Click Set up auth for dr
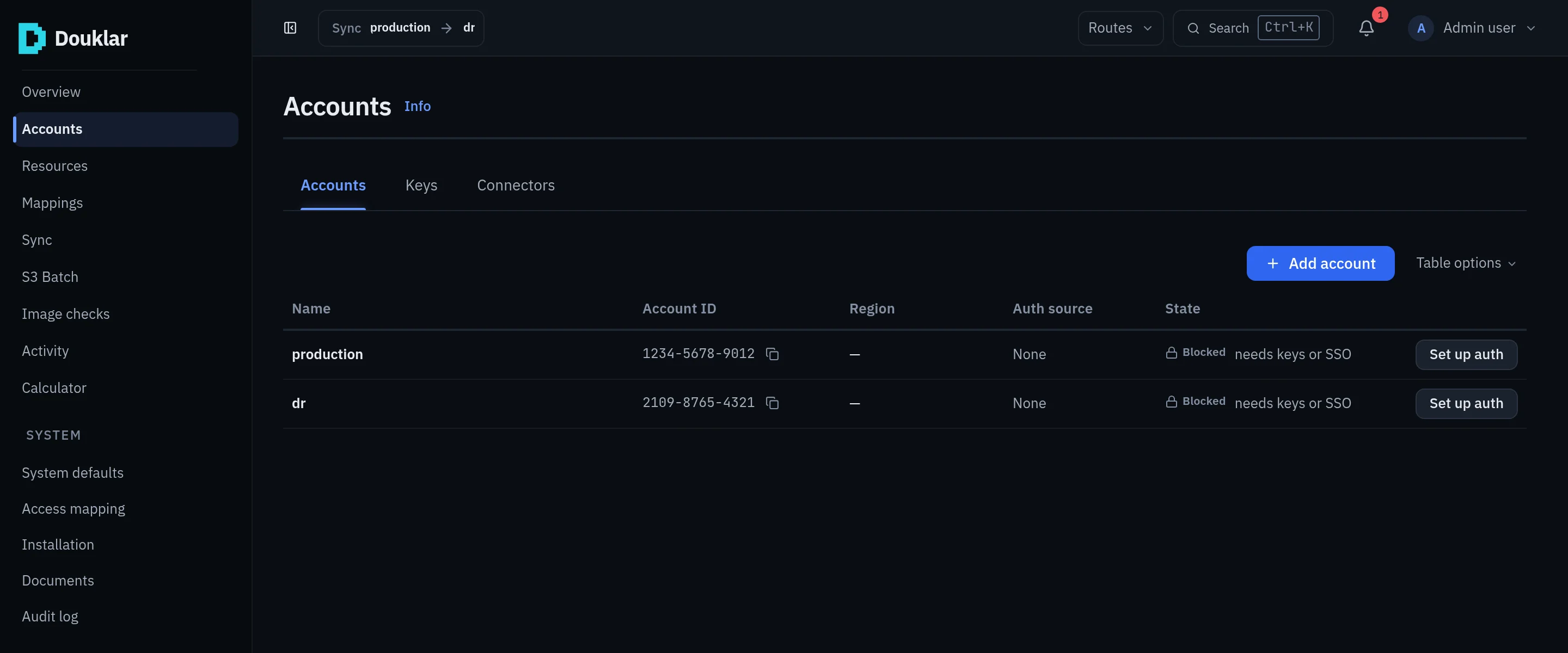The height and width of the screenshot is (653, 1568). 1466,403
